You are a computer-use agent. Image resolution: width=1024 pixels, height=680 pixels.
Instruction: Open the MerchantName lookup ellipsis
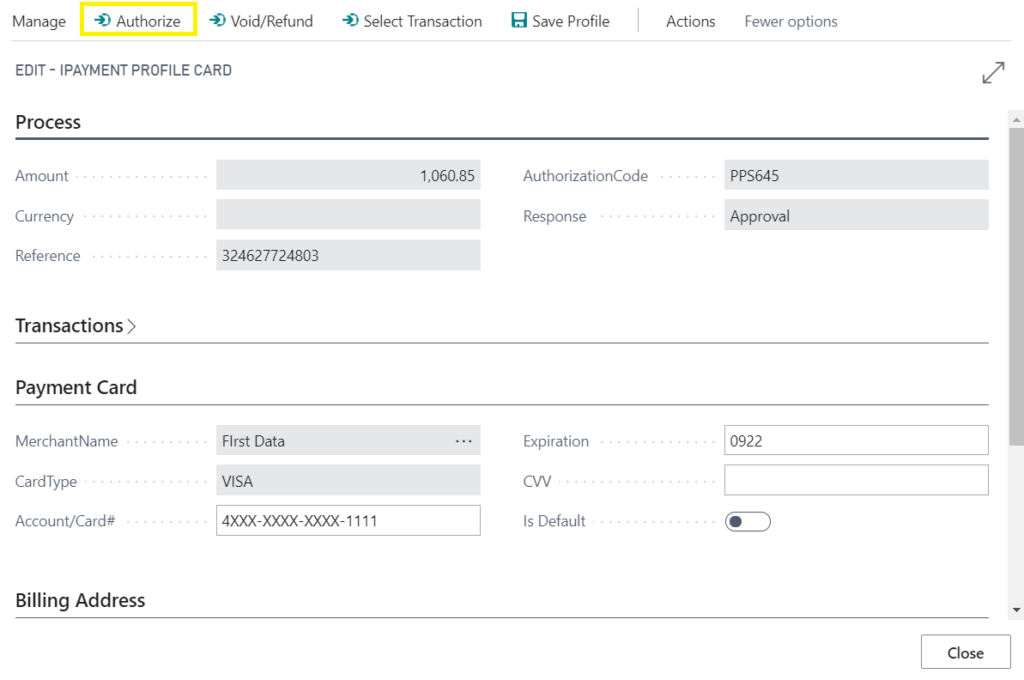pyautogui.click(x=463, y=440)
